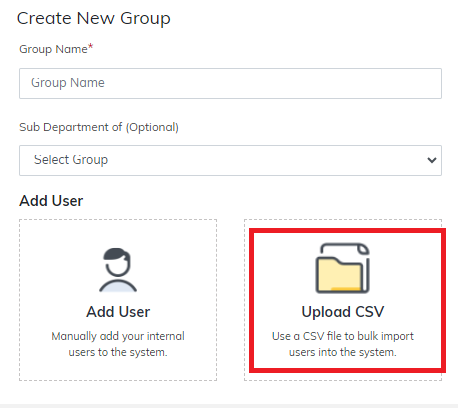Select the red-highlighted Upload CSV card
458x408 pixels.
(x=347, y=300)
